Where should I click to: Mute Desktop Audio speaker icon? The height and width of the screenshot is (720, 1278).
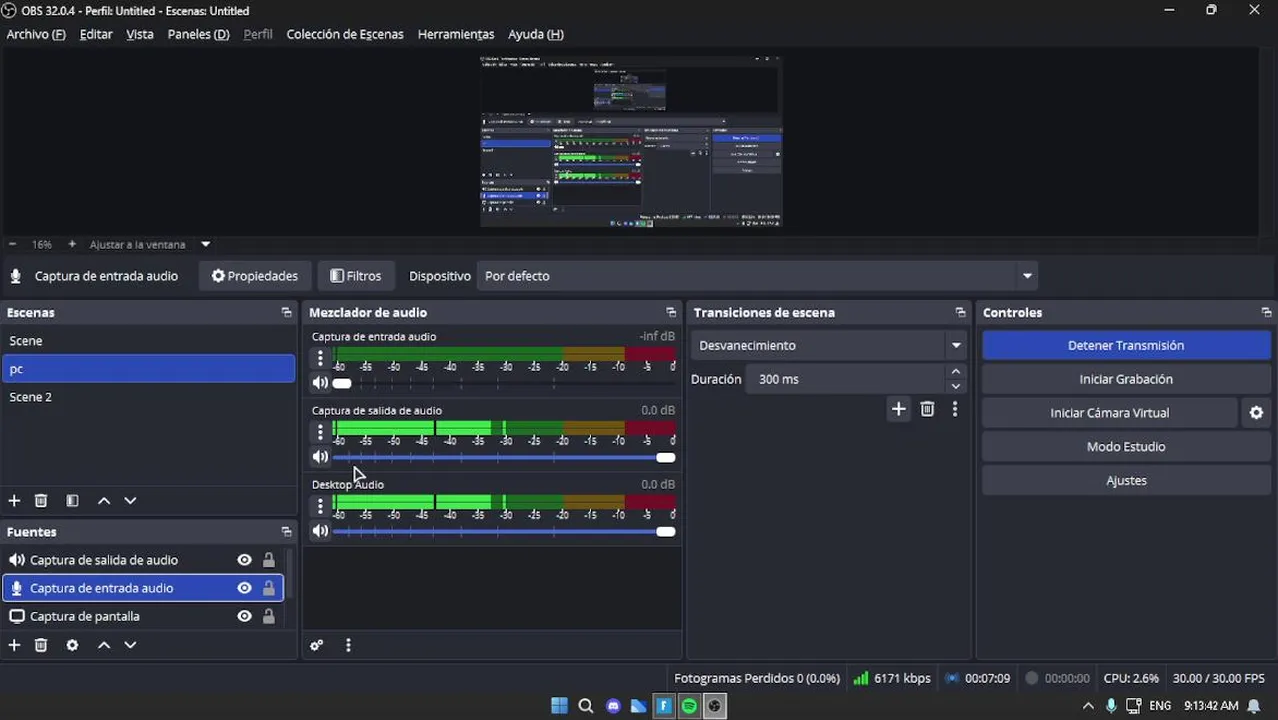coord(320,531)
